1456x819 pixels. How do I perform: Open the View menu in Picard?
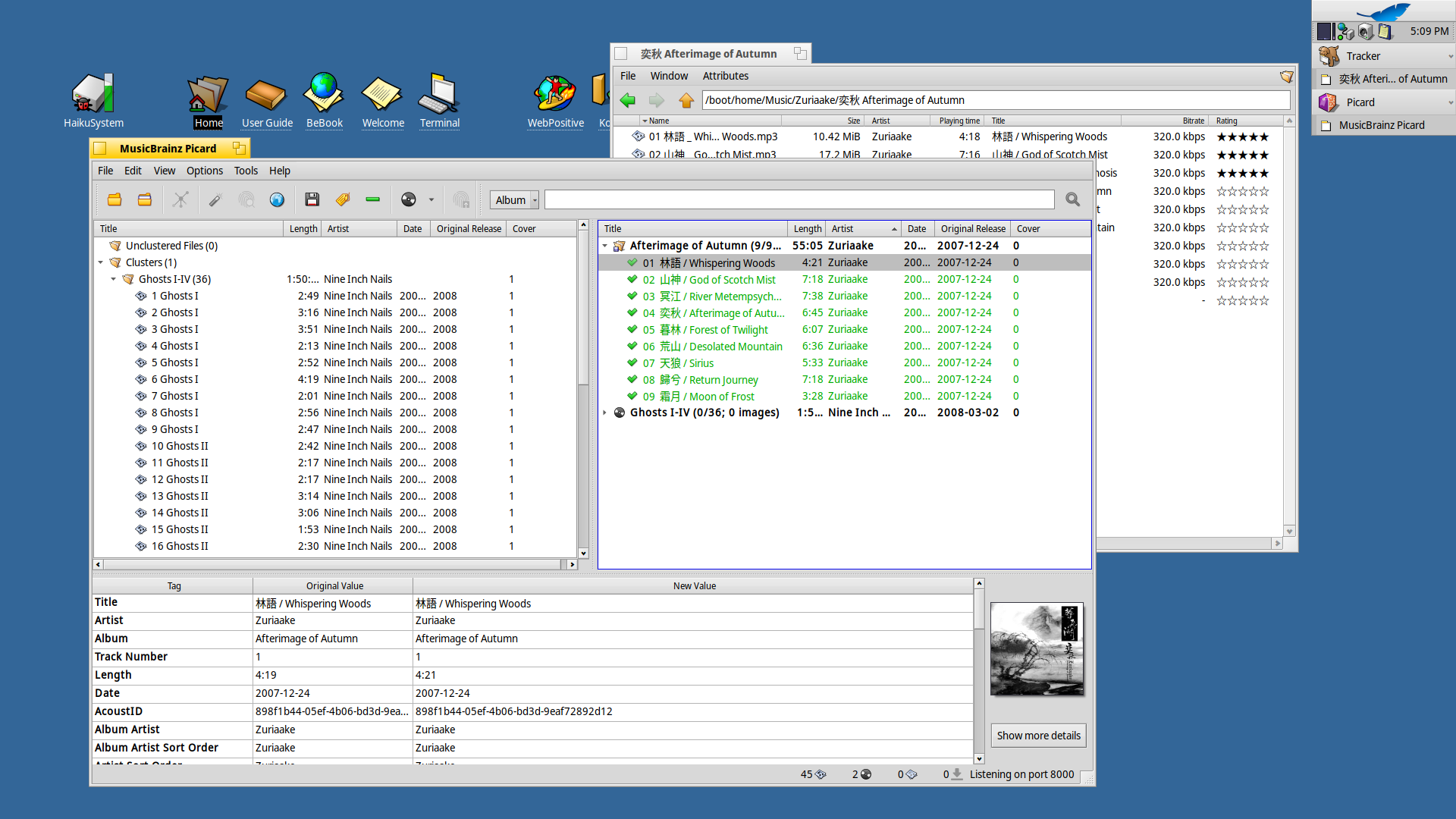click(164, 171)
